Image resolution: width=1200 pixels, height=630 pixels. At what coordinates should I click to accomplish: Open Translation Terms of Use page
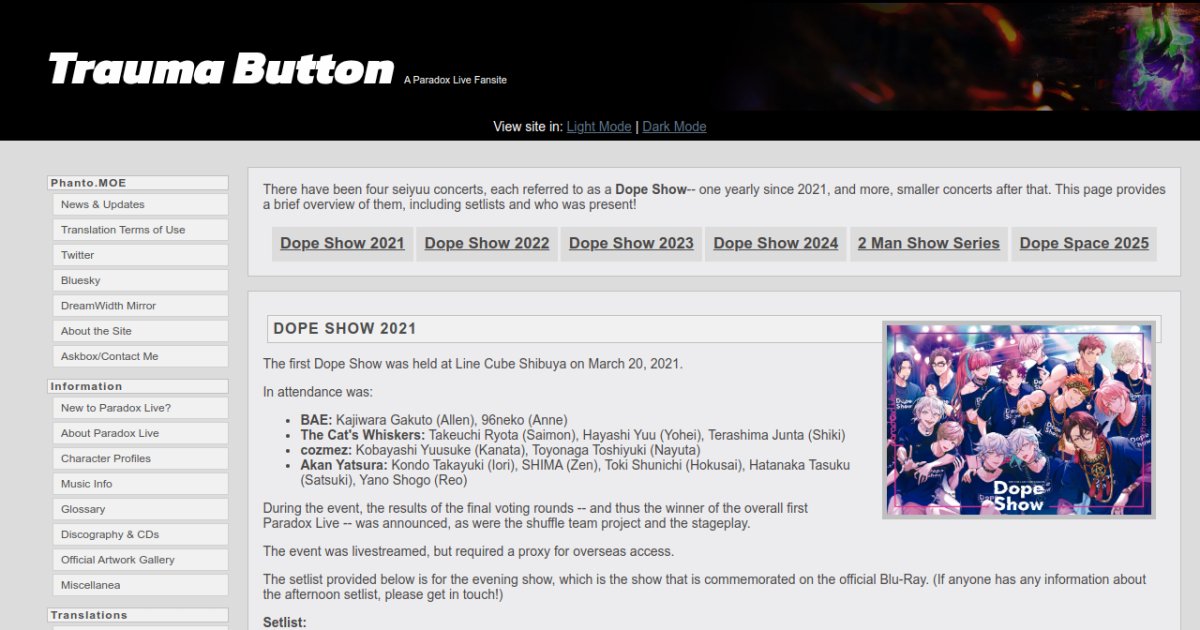tap(123, 230)
